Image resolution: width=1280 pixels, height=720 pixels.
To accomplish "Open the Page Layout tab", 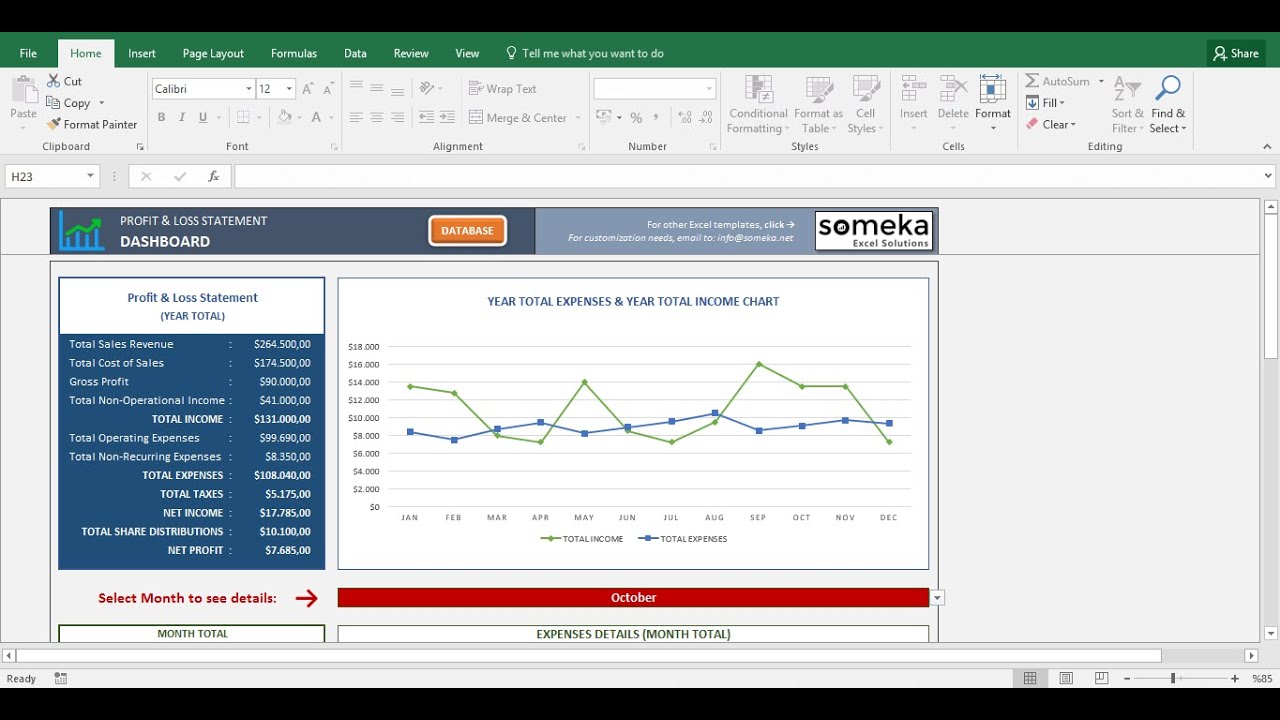I will tap(213, 53).
